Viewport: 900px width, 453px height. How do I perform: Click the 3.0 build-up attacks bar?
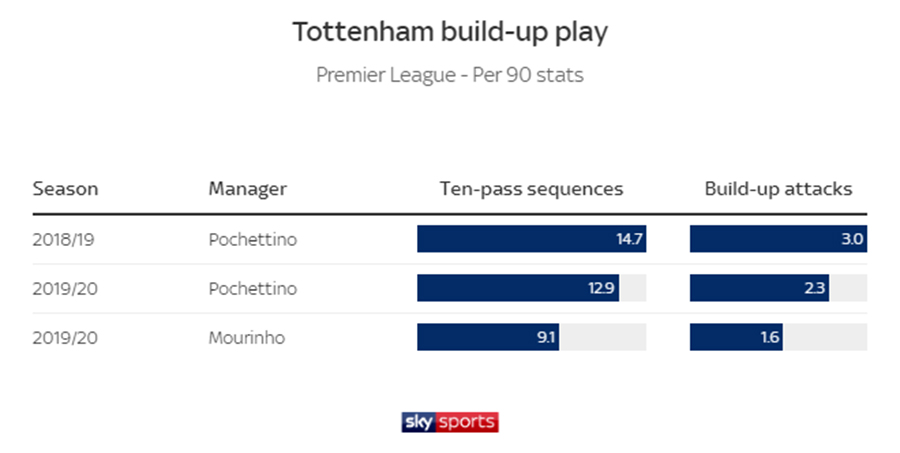(778, 239)
